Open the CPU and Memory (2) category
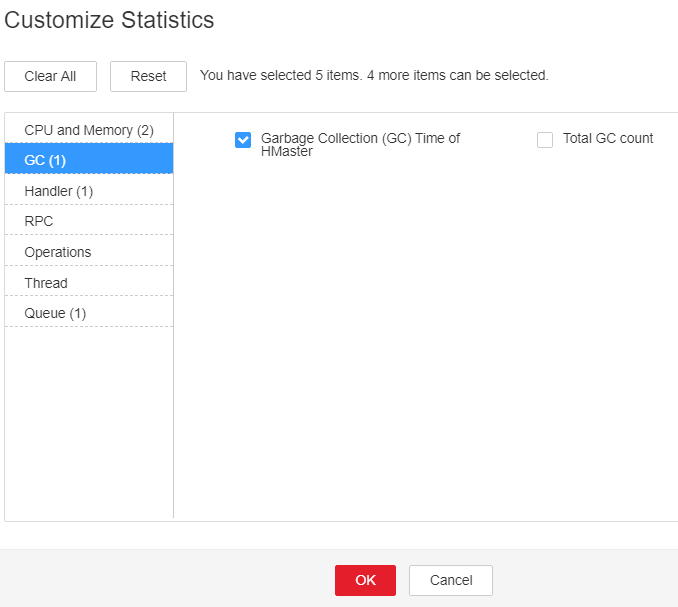The height and width of the screenshot is (607, 678). tap(89, 130)
